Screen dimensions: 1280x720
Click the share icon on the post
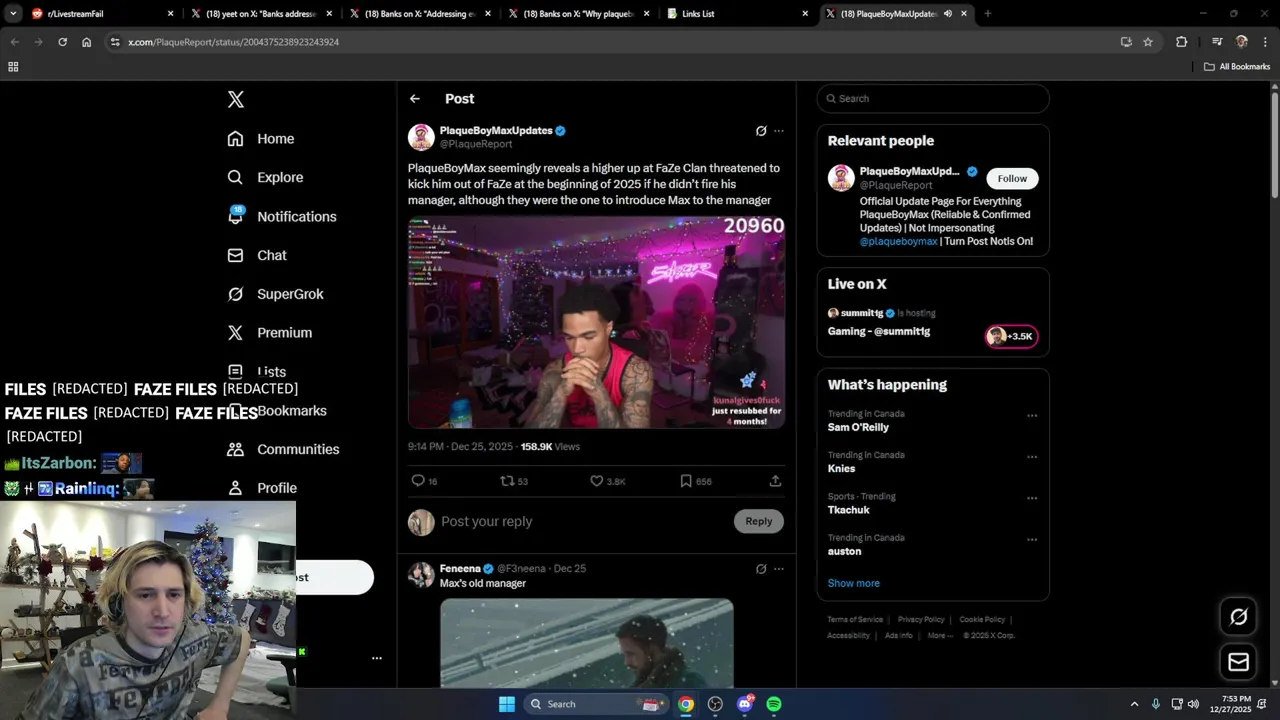775,481
